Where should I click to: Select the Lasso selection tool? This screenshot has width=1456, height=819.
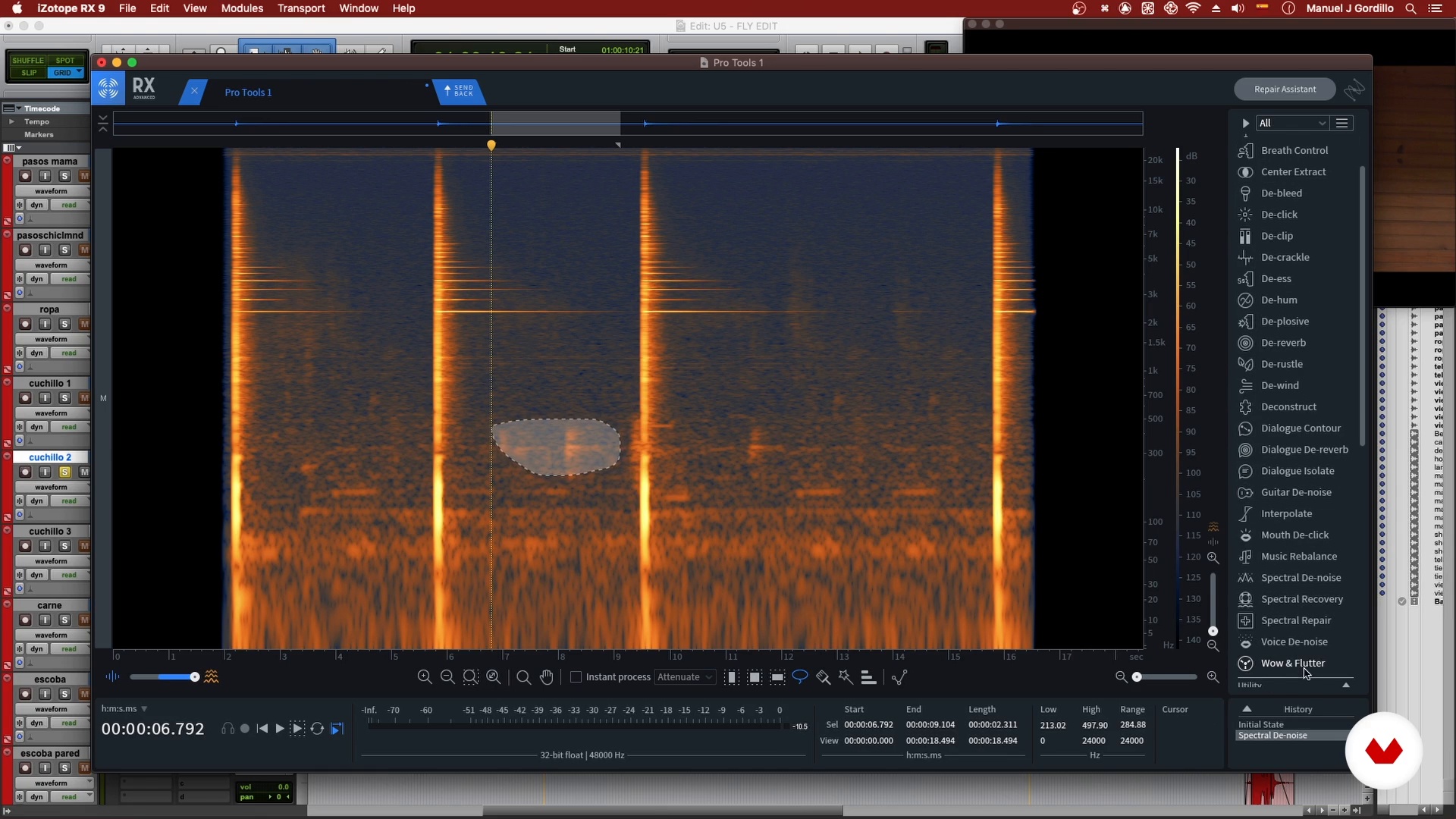point(800,676)
